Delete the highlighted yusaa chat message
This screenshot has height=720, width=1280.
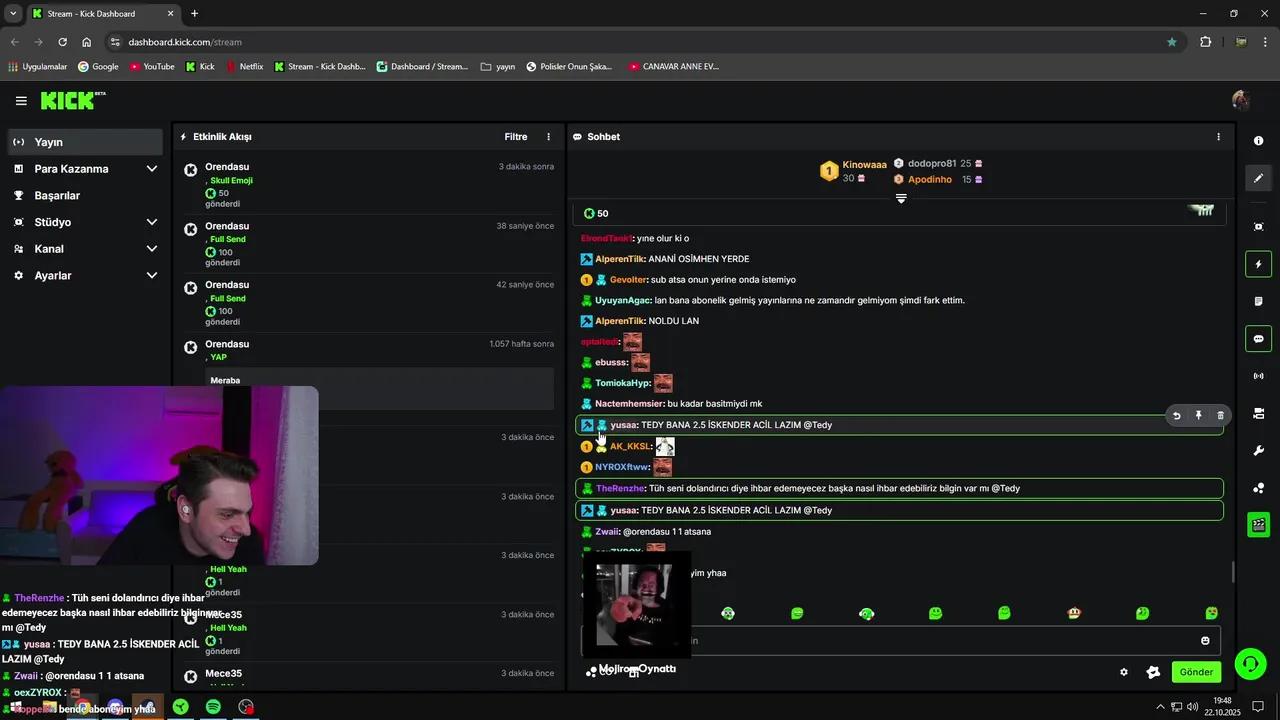point(1220,415)
